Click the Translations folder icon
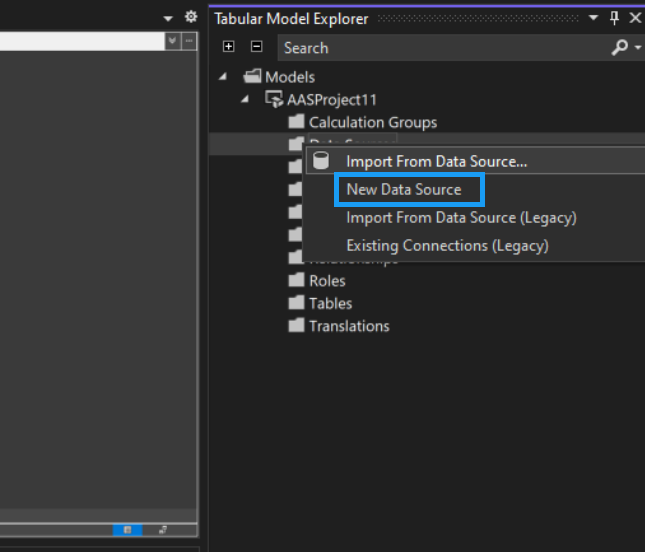This screenshot has width=645, height=552. click(x=296, y=325)
